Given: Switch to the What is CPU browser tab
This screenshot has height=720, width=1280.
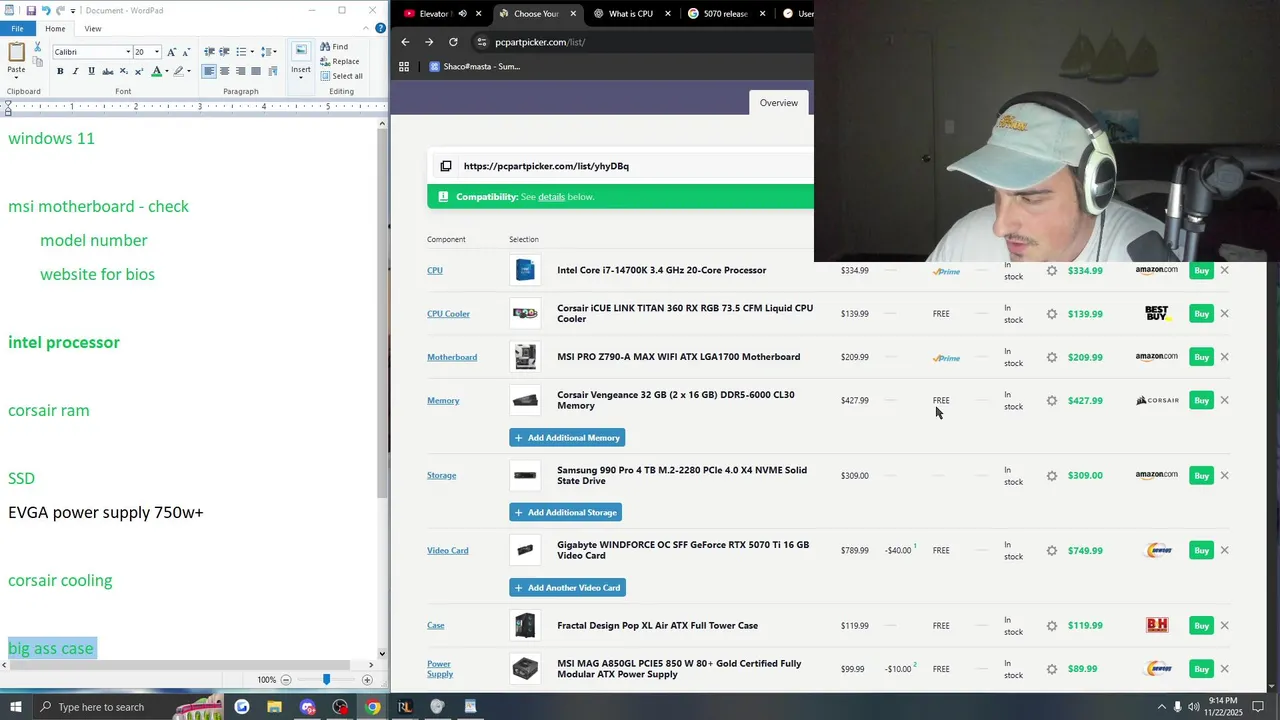Looking at the screenshot, I should click(x=630, y=14).
